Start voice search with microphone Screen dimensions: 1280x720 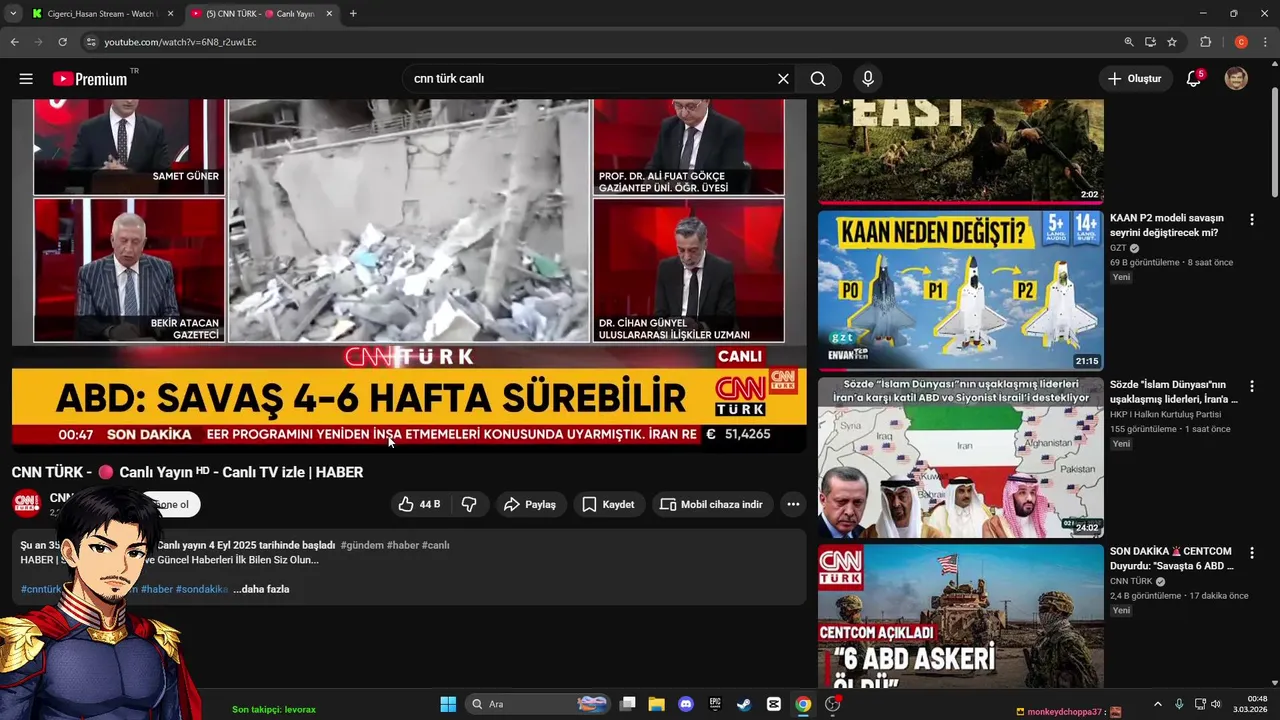[x=867, y=79]
